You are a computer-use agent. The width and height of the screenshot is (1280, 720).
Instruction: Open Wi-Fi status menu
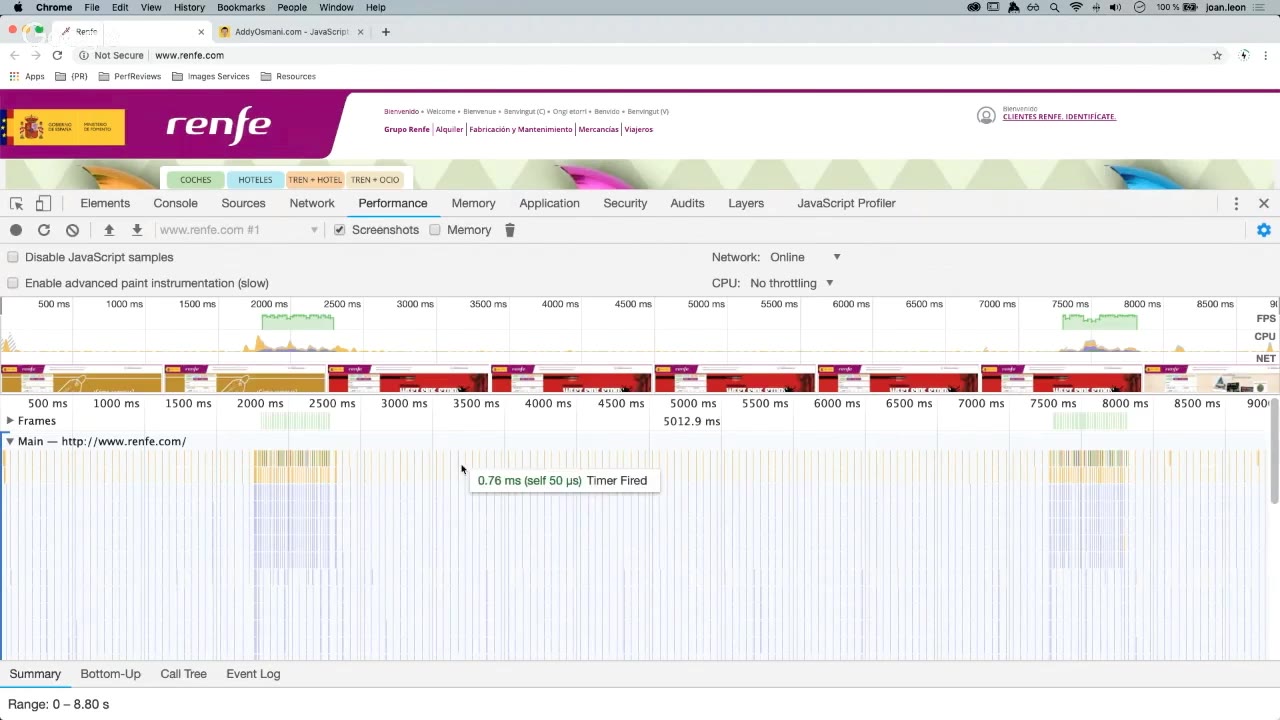1076,7
